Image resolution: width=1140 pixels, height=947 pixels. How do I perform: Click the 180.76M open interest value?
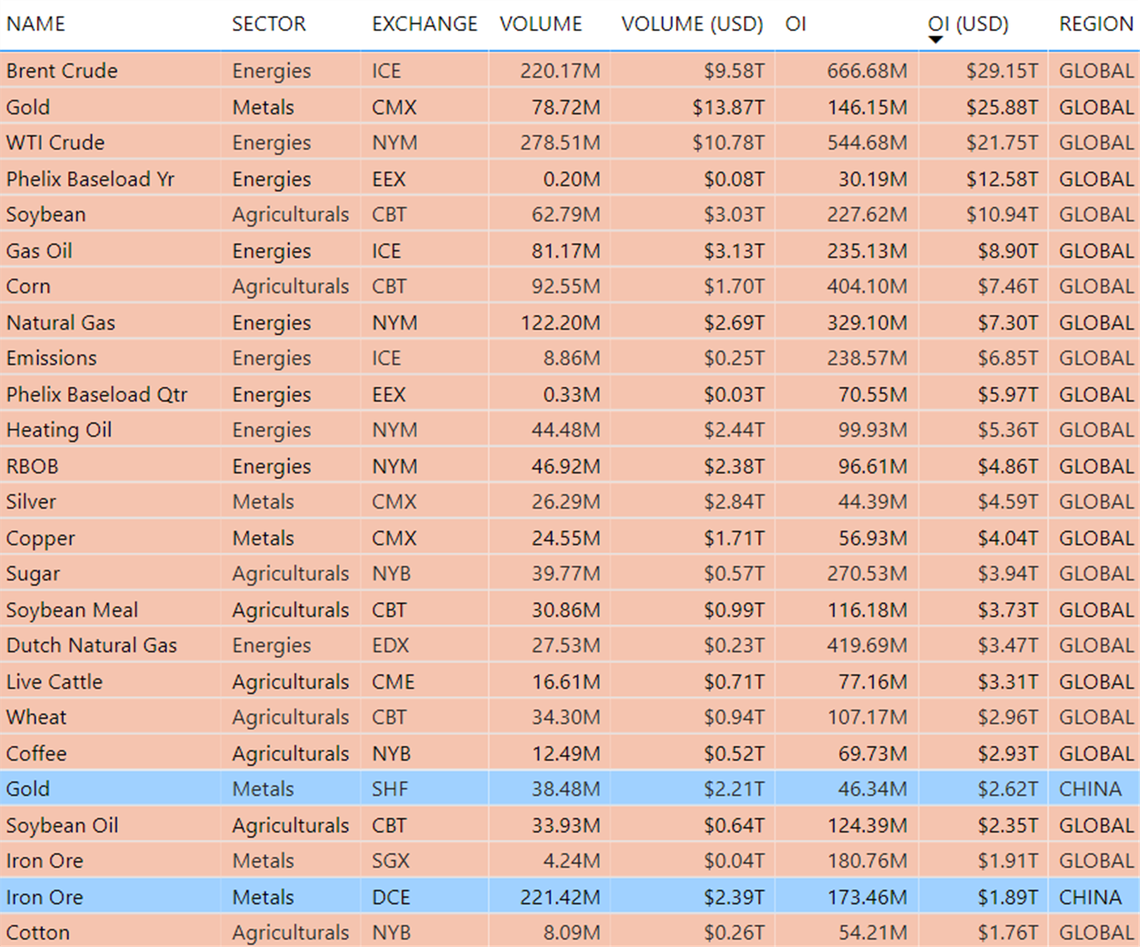[x=867, y=861]
